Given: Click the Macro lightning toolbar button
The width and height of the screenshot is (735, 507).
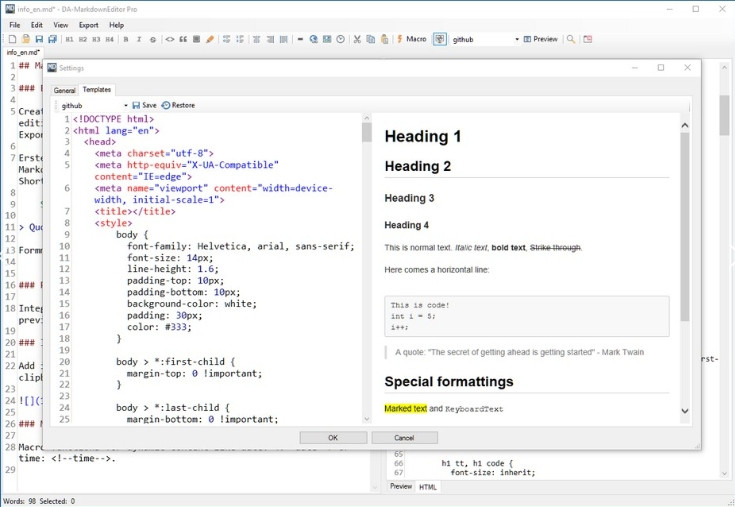Looking at the screenshot, I should coord(412,39).
